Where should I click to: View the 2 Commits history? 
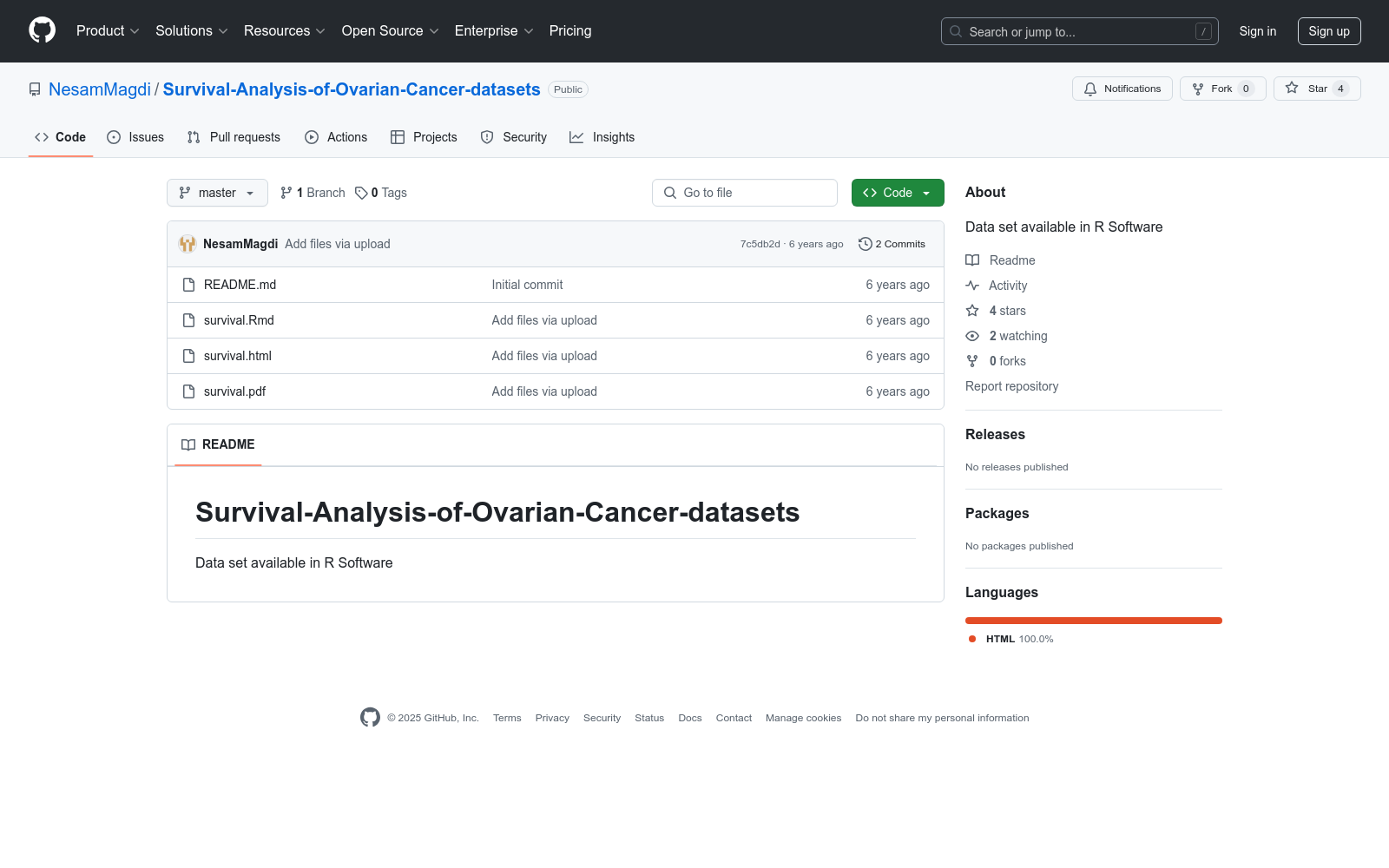(x=892, y=244)
